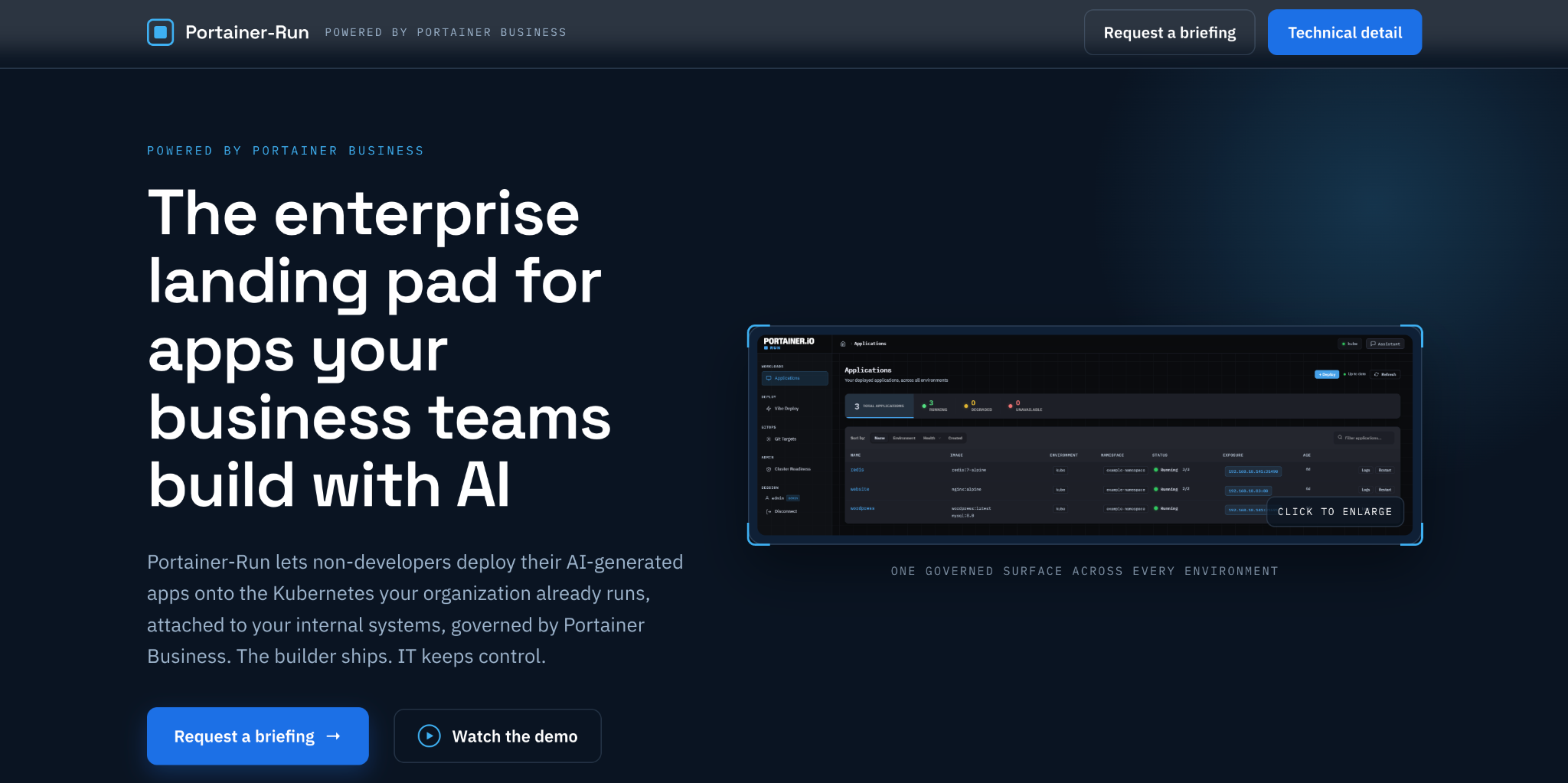1568x783 pixels.
Task: Click the headline "The enterprise landing pad"
Action: pyautogui.click(x=379, y=348)
